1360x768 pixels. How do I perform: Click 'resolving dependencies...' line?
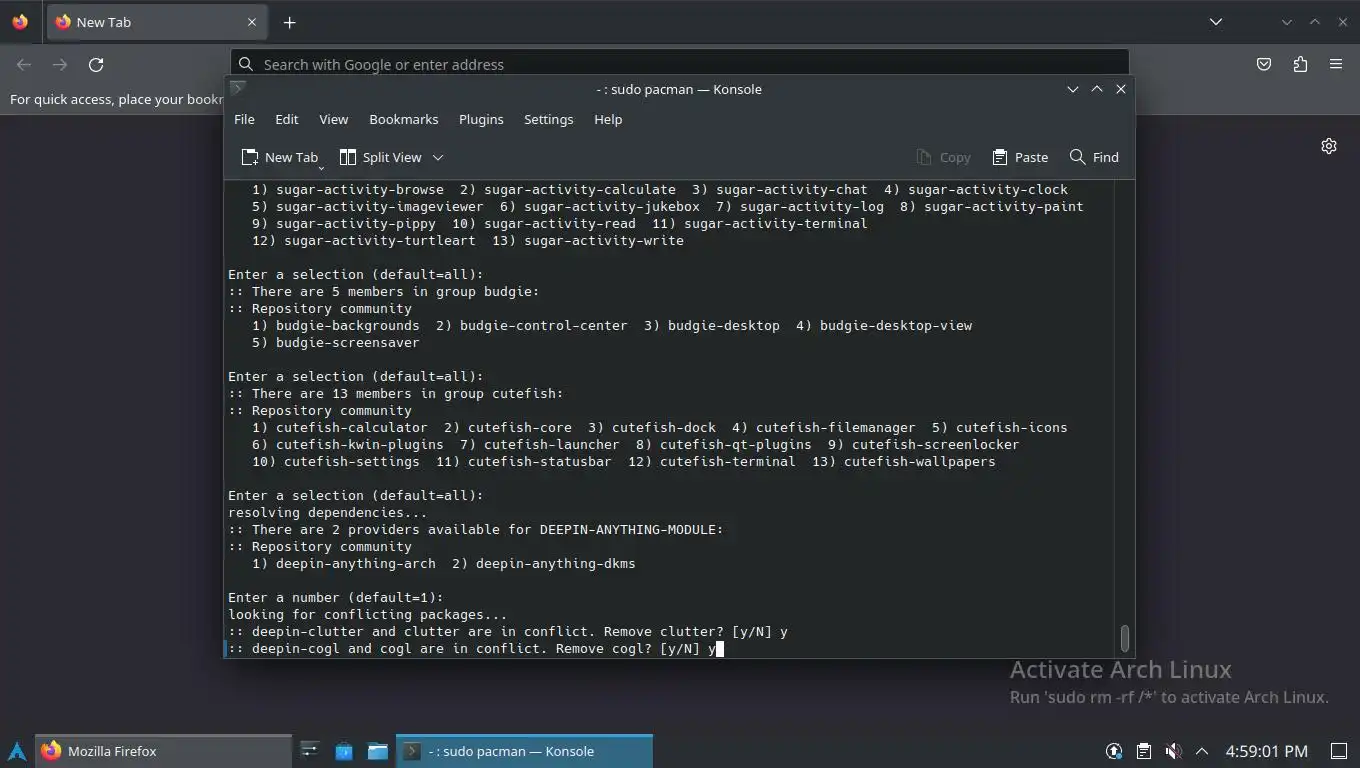point(328,513)
